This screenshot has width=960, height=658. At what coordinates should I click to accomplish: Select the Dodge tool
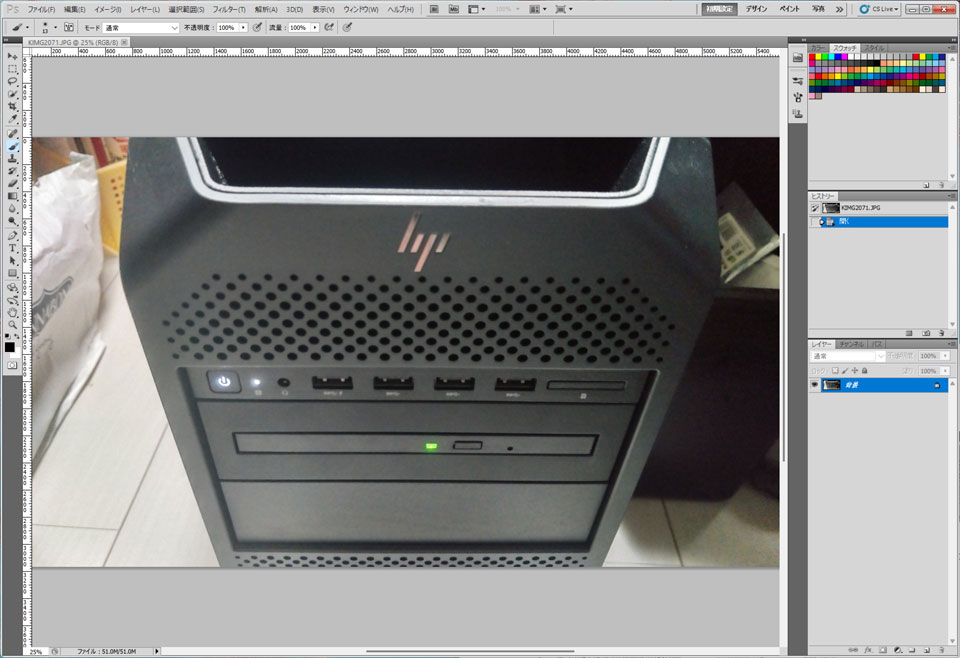pyautogui.click(x=12, y=222)
